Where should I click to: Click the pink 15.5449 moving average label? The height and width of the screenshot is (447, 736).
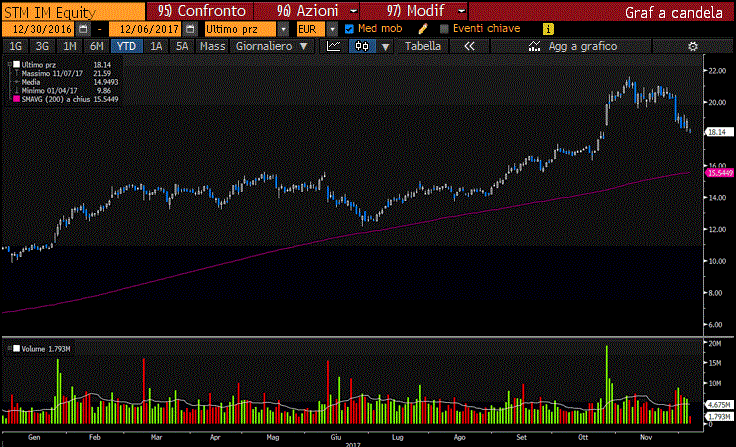(720, 173)
